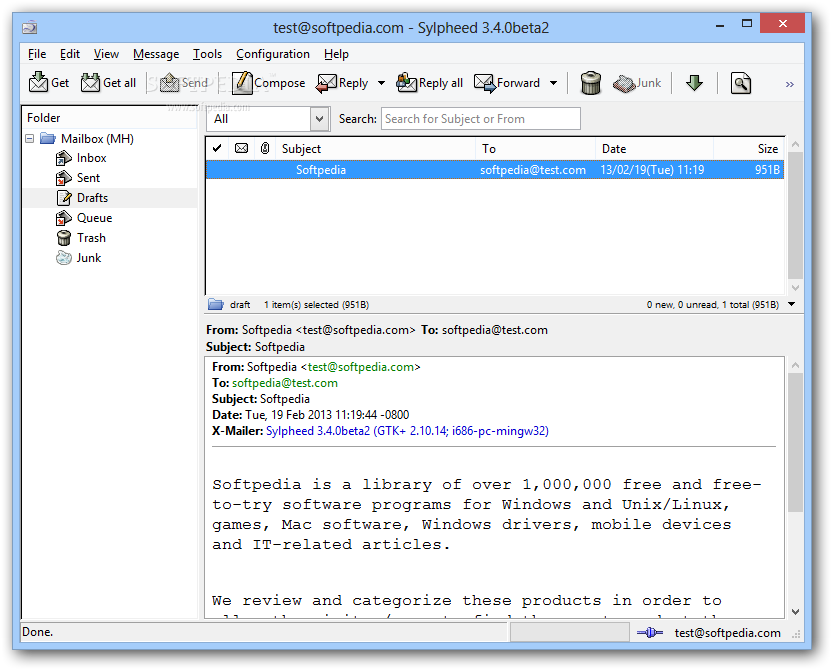The width and height of the screenshot is (832, 670).
Task: Collapse the Mailbox (MH) tree node
Action: [x=30, y=138]
